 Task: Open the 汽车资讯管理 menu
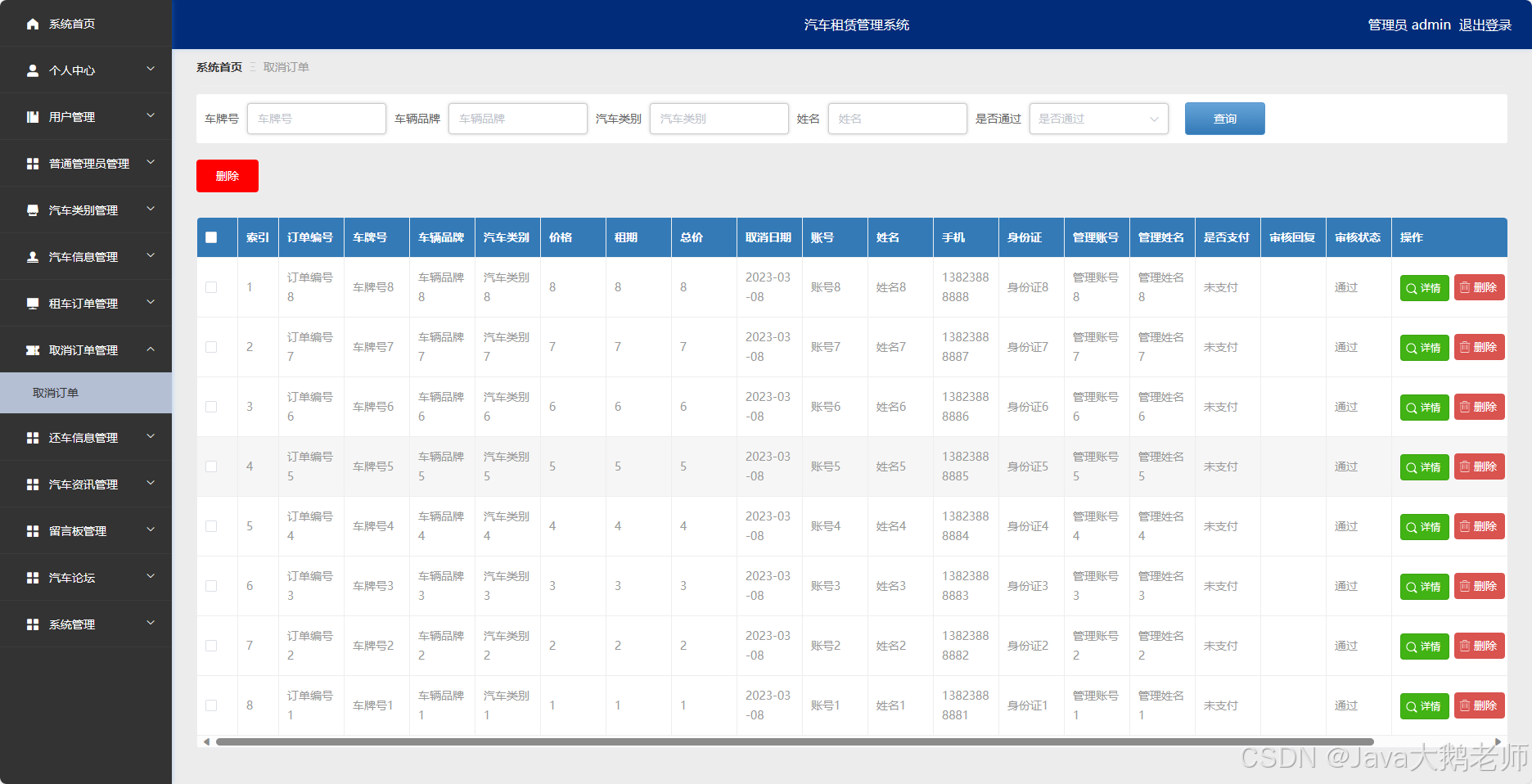click(86, 484)
